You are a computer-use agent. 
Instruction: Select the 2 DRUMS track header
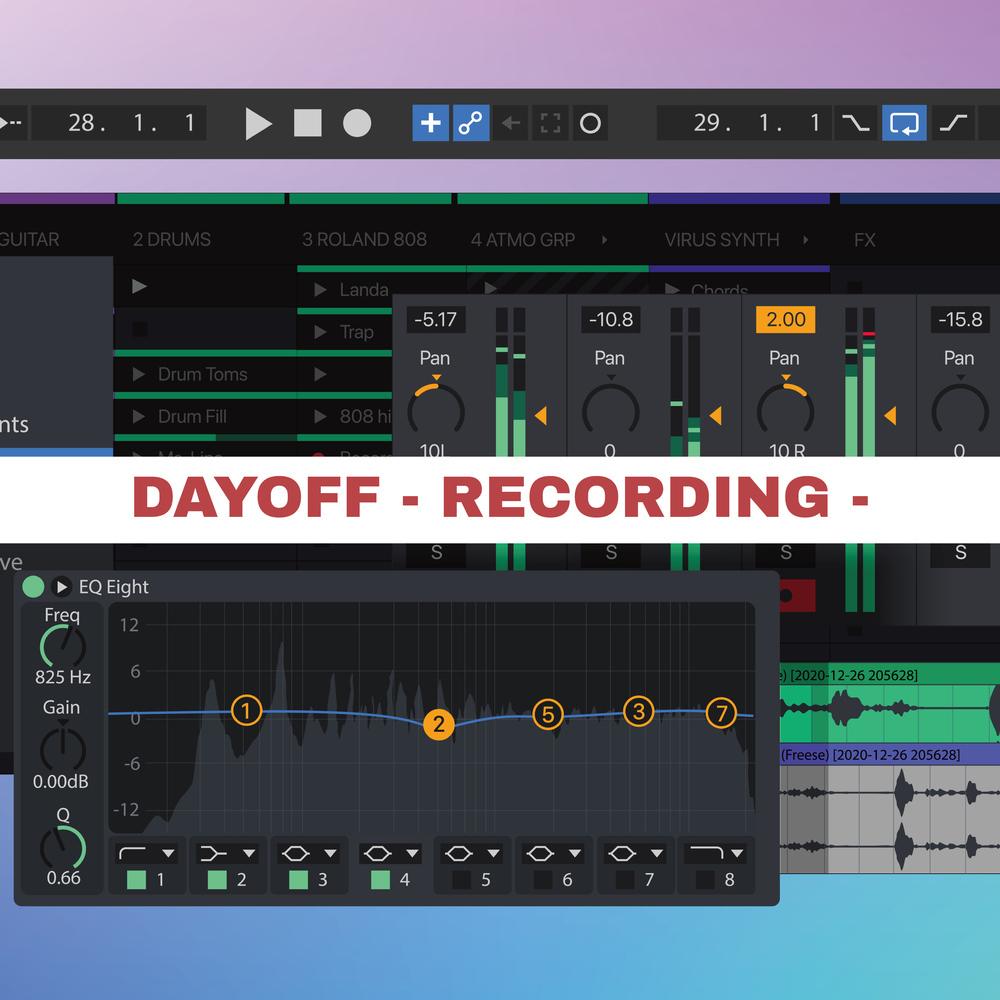[172, 240]
